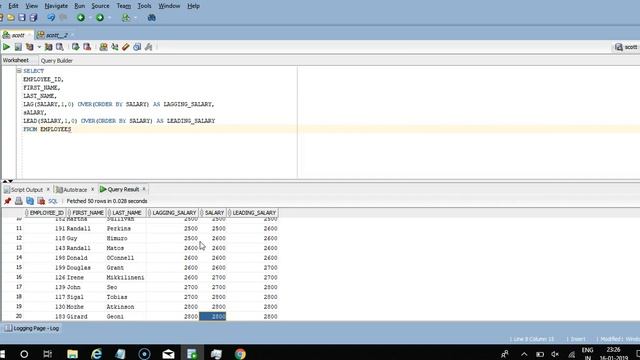Image resolution: width=640 pixels, height=360 pixels.
Task: Click the Freeze View pin icon
Action: [x=7, y=201]
